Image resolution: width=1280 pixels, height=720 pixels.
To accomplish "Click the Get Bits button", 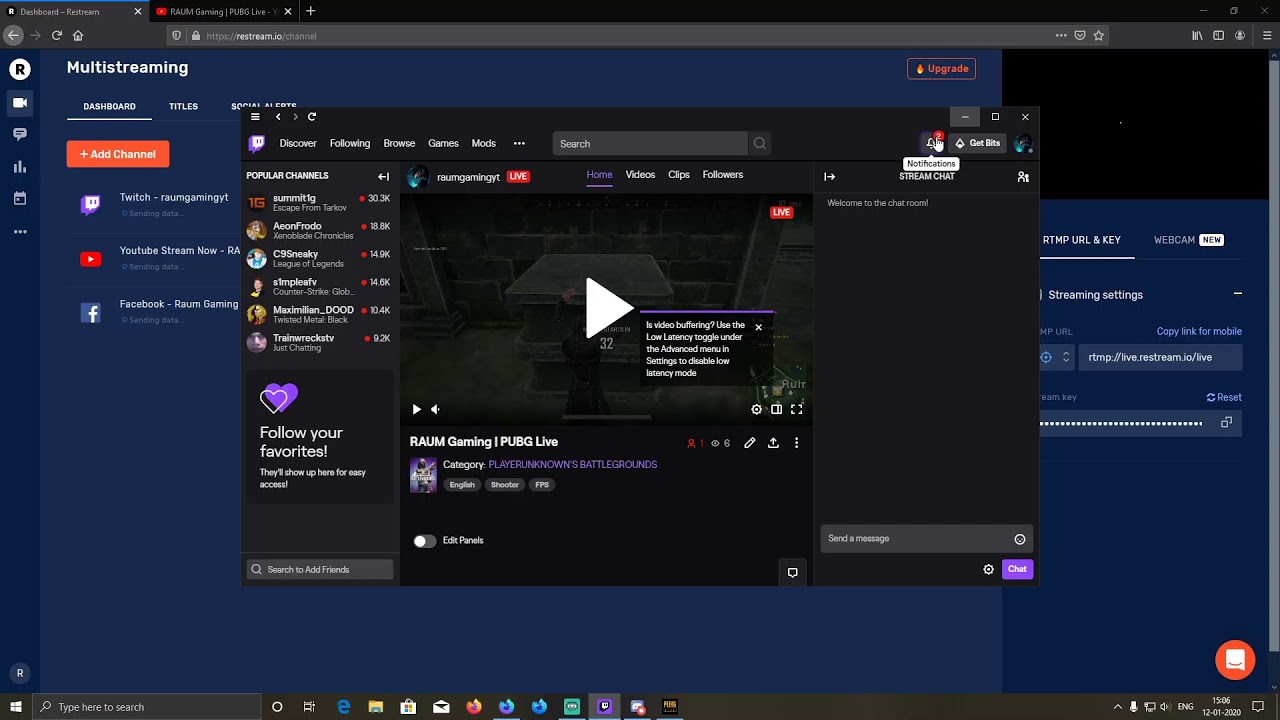I will pyautogui.click(x=977, y=143).
